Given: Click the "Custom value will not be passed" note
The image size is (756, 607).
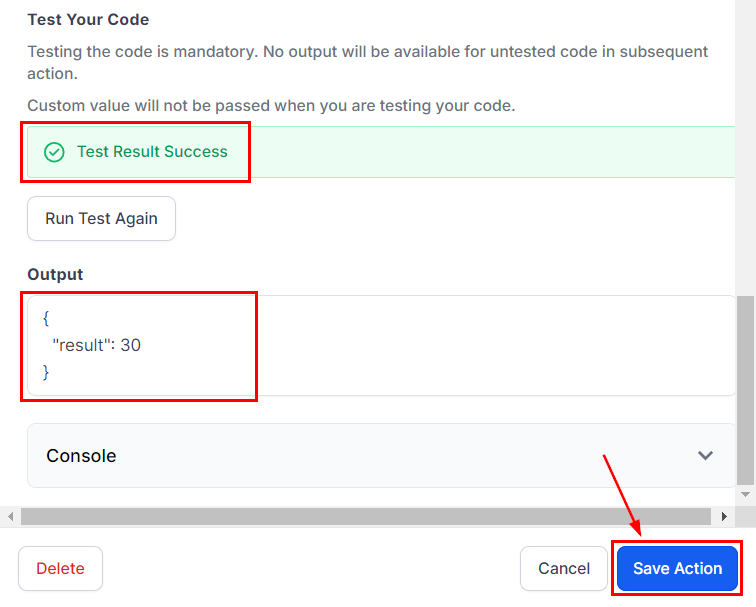Looking at the screenshot, I should [271, 105].
